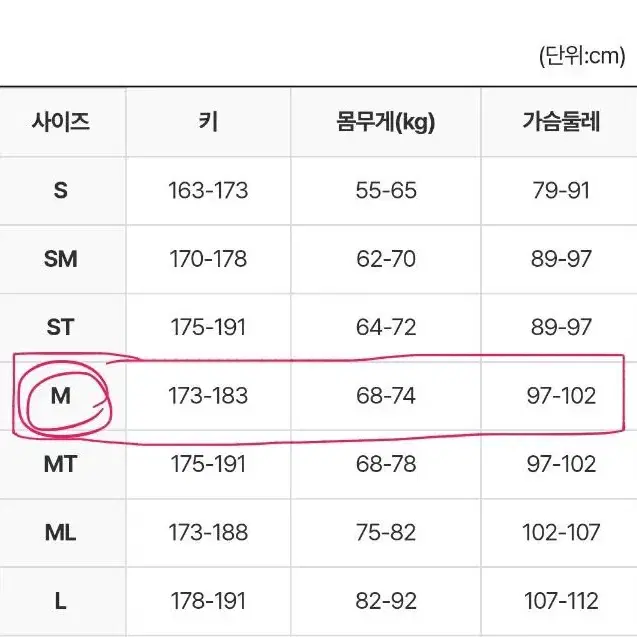This screenshot has width=637, height=637.
Task: Select the ML size label
Action: (61, 532)
